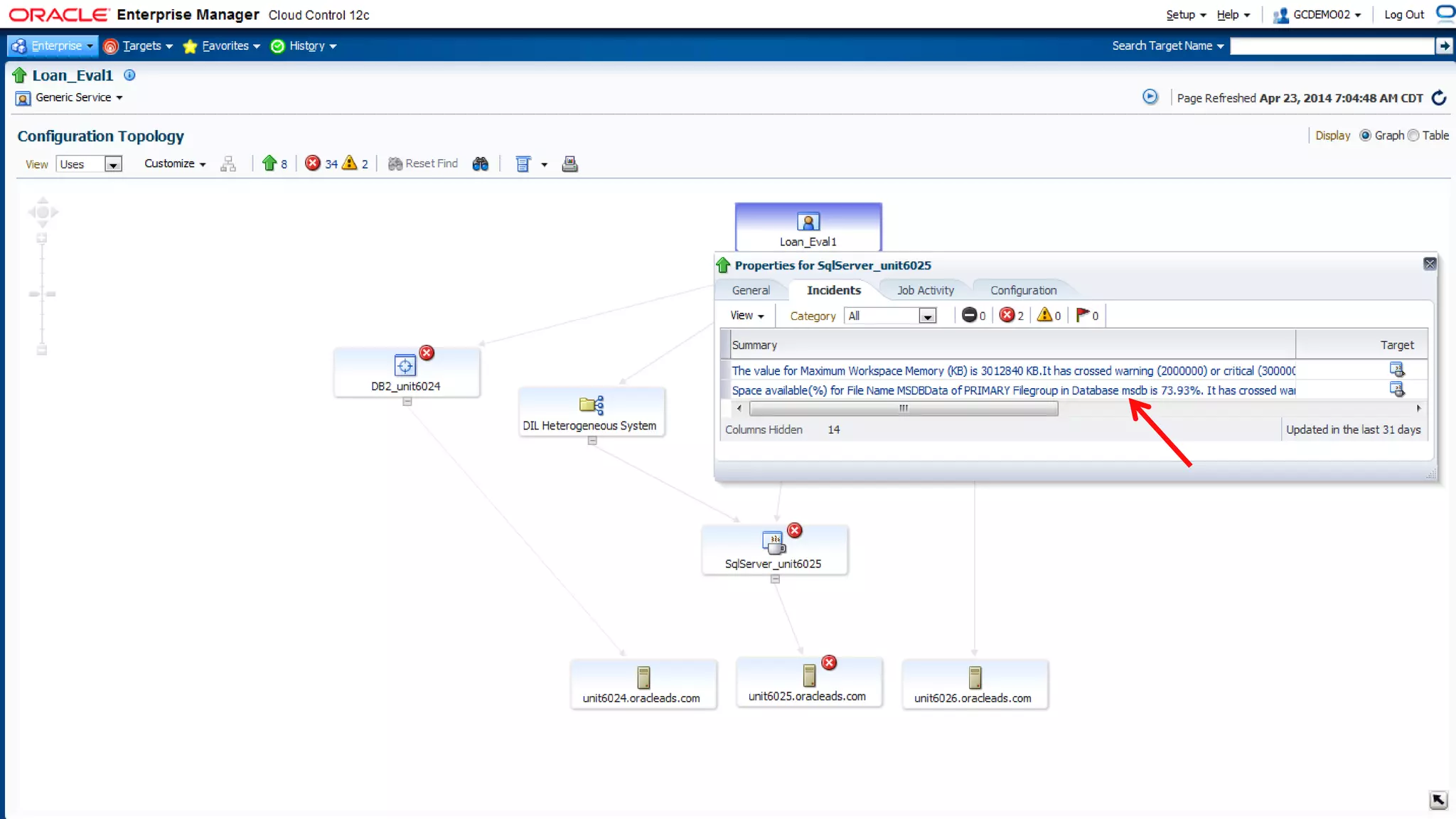Click the yellow warning filter icon
The height and width of the screenshot is (819, 1456).
(349, 163)
